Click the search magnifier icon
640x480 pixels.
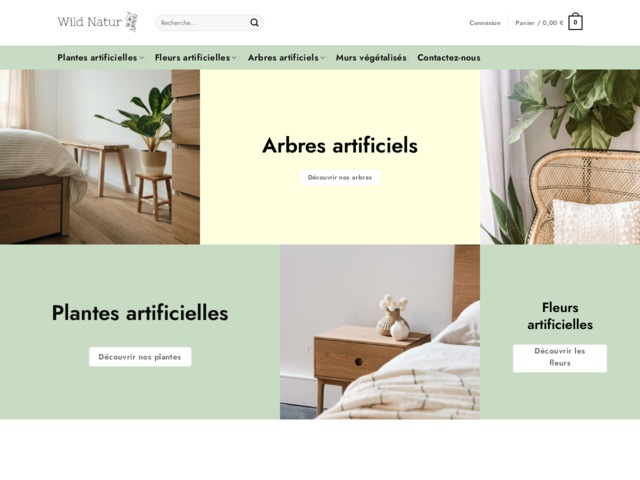coord(254,23)
